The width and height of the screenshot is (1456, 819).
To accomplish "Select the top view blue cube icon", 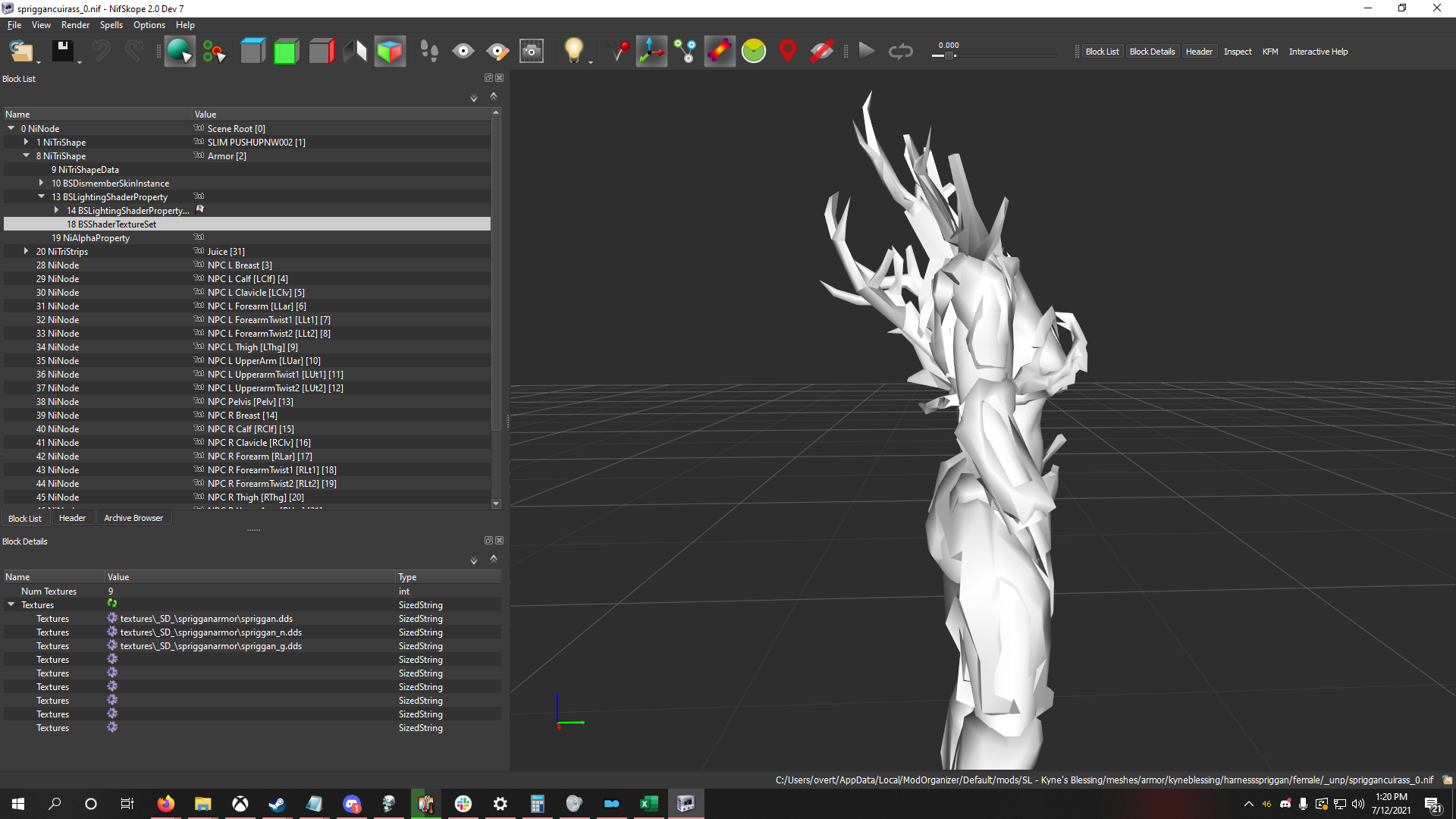I will [x=253, y=52].
